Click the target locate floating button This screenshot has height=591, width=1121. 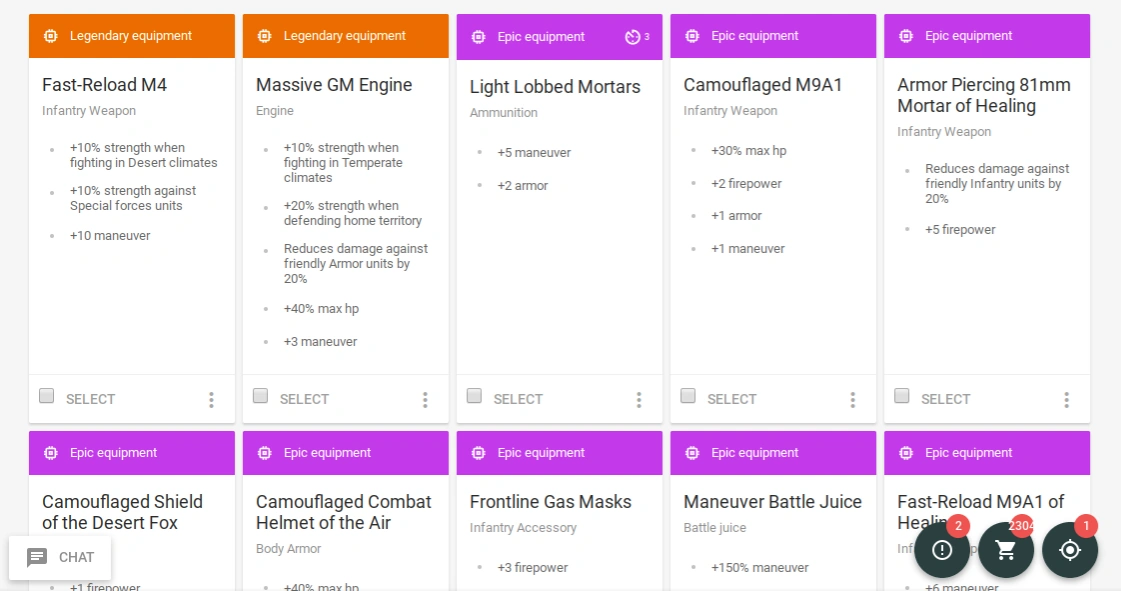tap(1070, 550)
